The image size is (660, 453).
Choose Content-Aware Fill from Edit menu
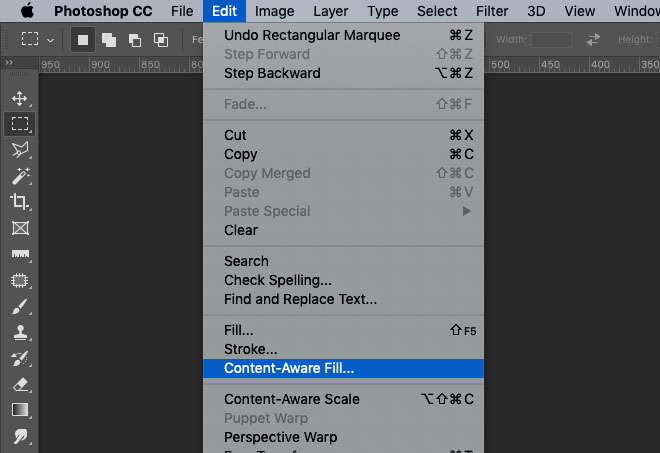coord(289,368)
